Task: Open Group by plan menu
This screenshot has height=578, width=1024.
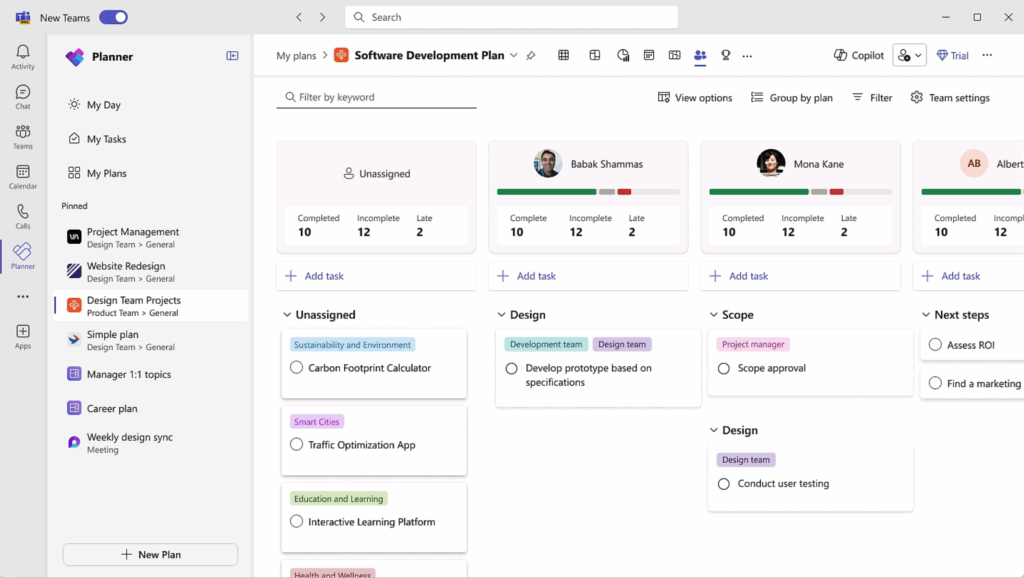Action: pyautogui.click(x=792, y=98)
